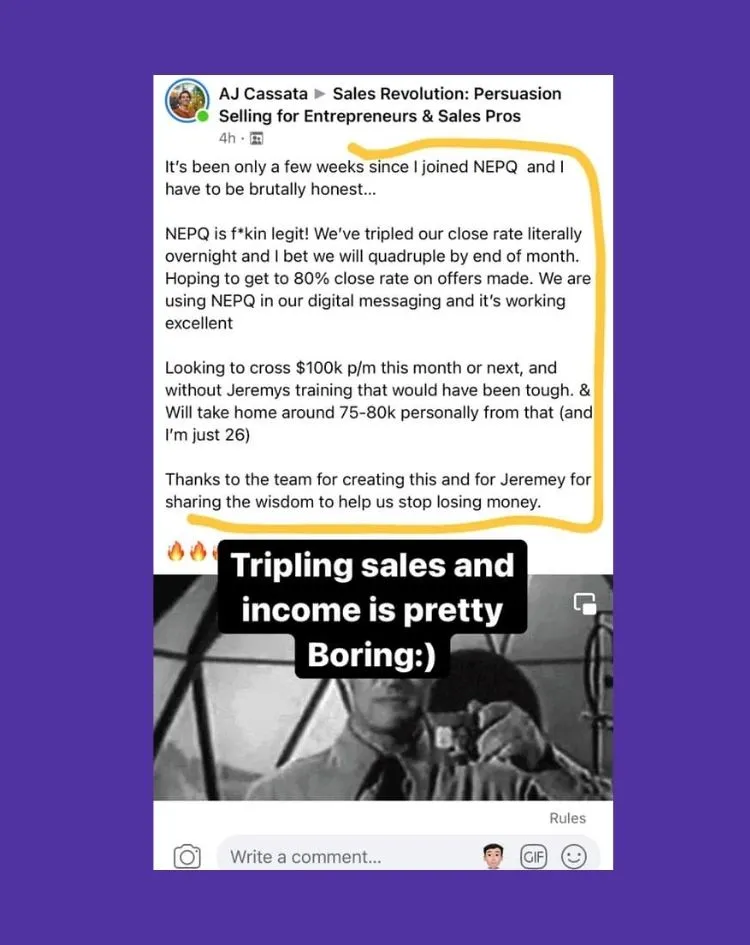Open the Sales Revolution group title link
750x945 pixels.
pos(447,94)
